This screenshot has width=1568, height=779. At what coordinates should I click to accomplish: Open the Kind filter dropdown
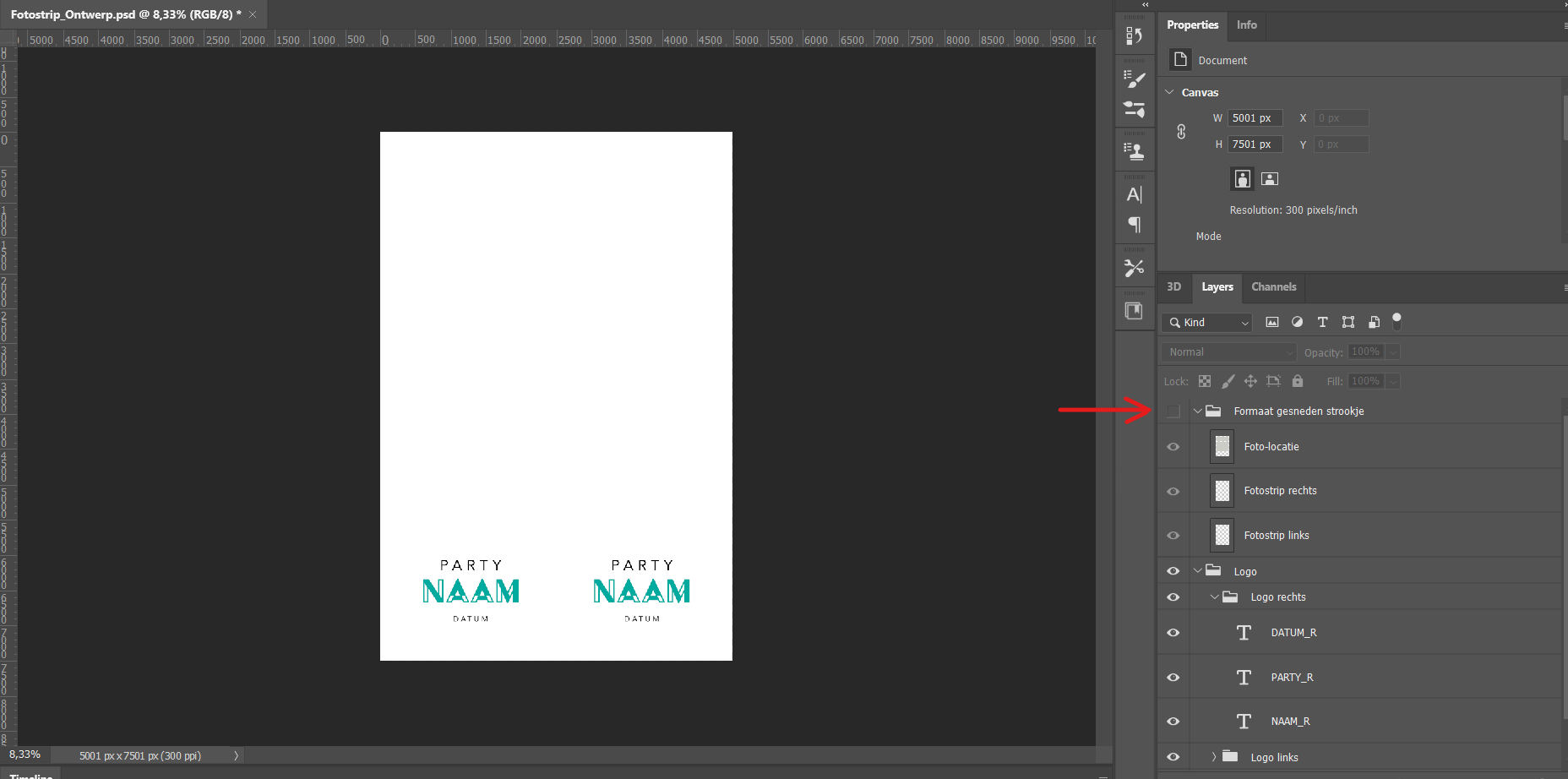click(x=1207, y=322)
